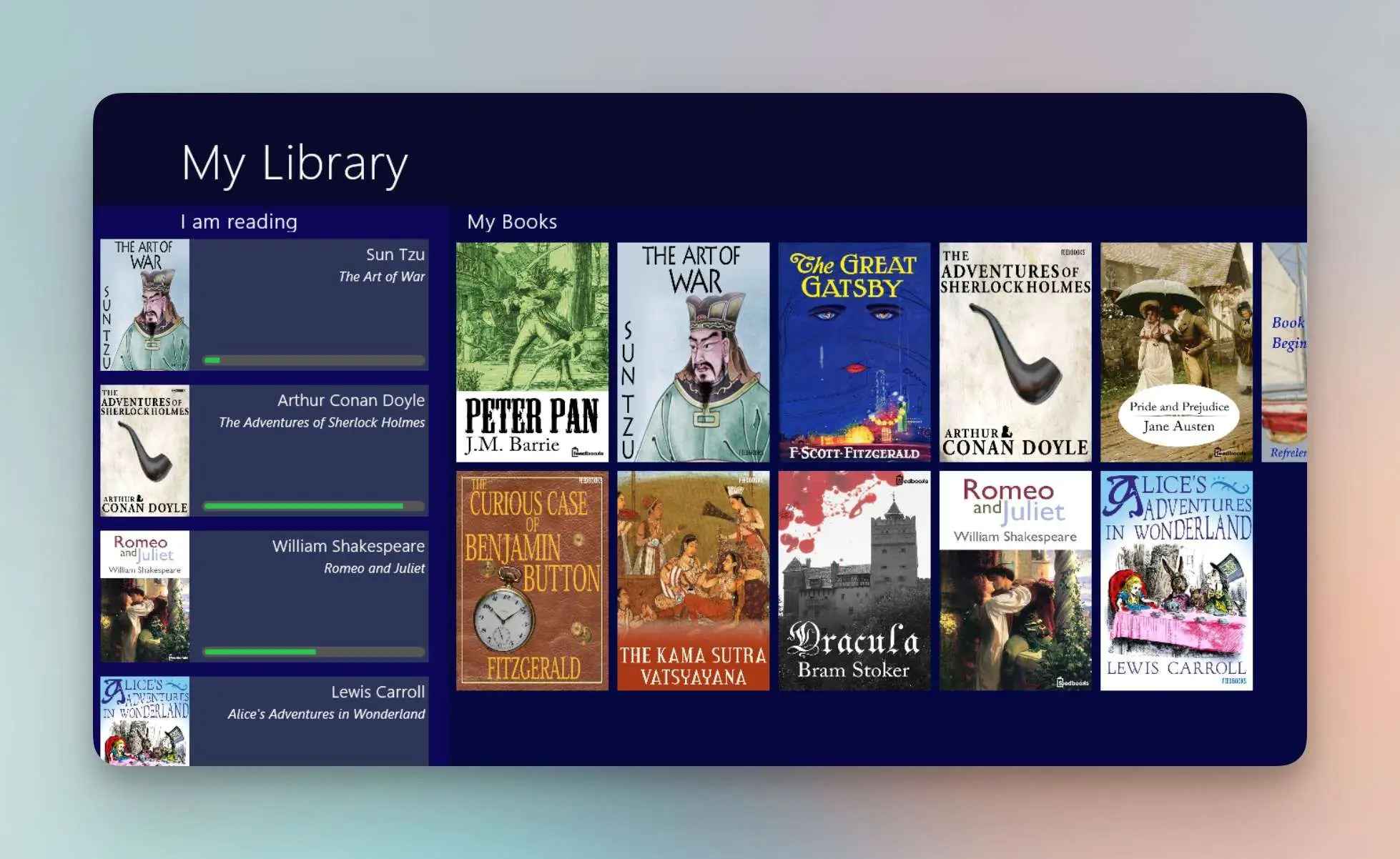
Task: Click the William Shakespeare author name
Action: pyautogui.click(x=348, y=546)
